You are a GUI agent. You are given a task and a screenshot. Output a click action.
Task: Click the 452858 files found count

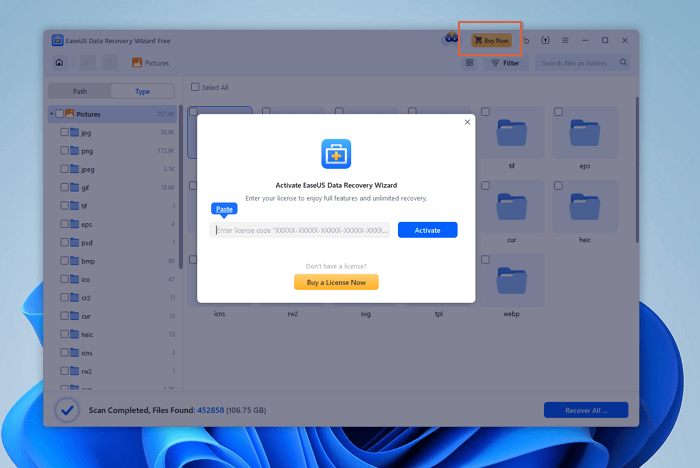pyautogui.click(x=211, y=410)
